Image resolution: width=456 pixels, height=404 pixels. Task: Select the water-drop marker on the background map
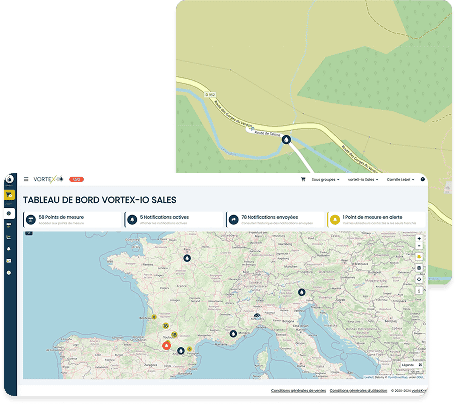(286, 139)
